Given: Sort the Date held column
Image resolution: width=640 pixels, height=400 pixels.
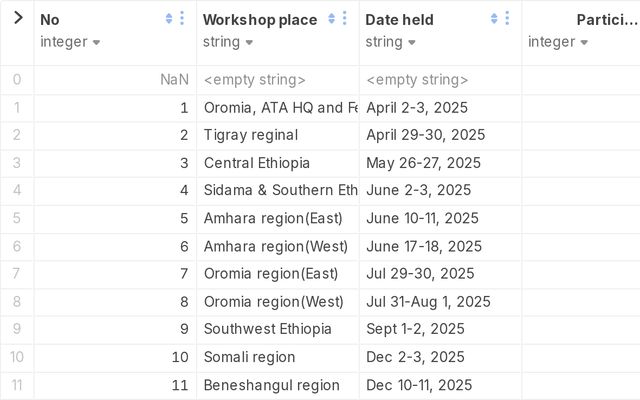Looking at the screenshot, I should (x=494, y=18).
